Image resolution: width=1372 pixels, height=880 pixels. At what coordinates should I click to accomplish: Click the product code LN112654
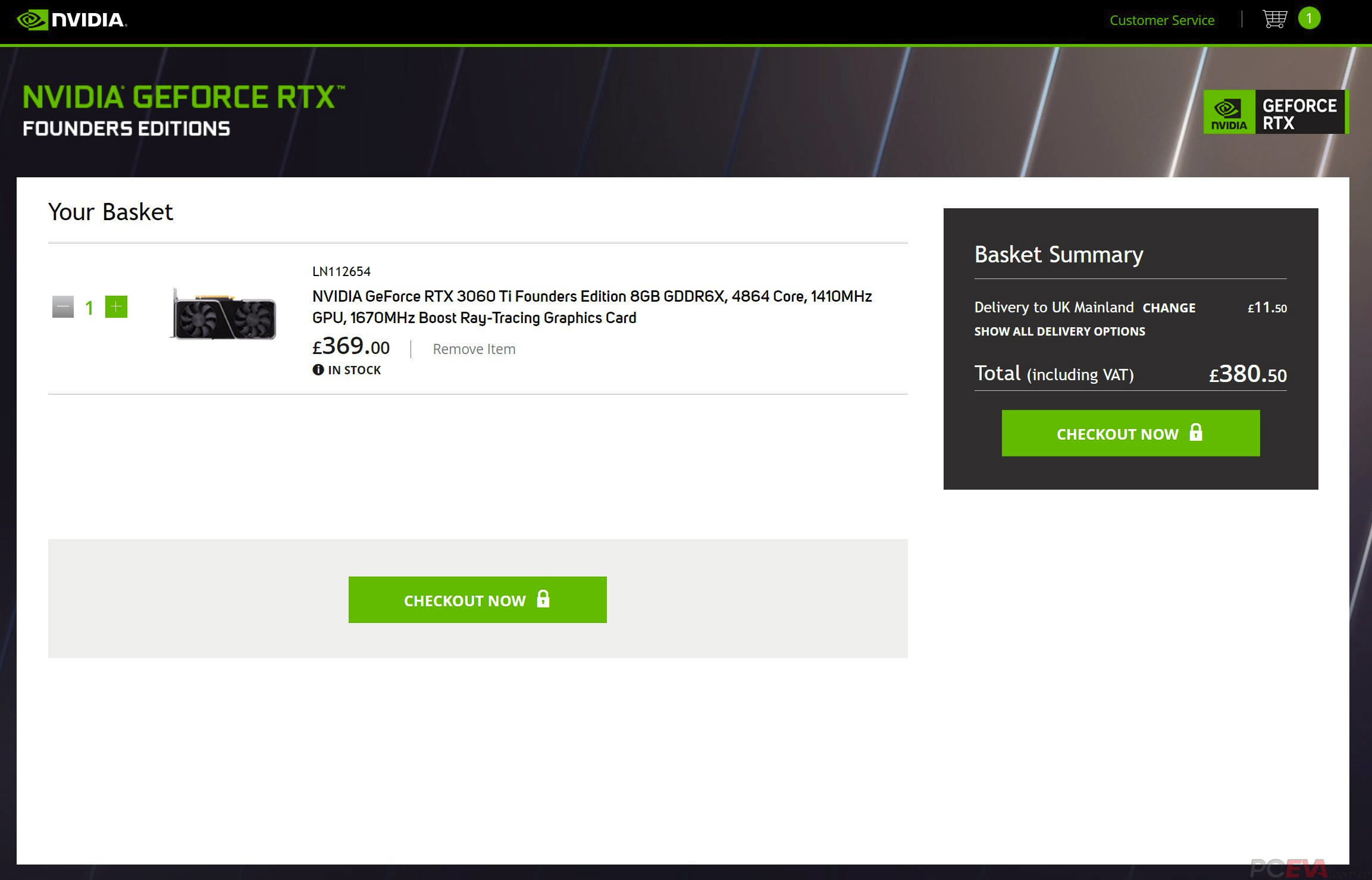341,271
